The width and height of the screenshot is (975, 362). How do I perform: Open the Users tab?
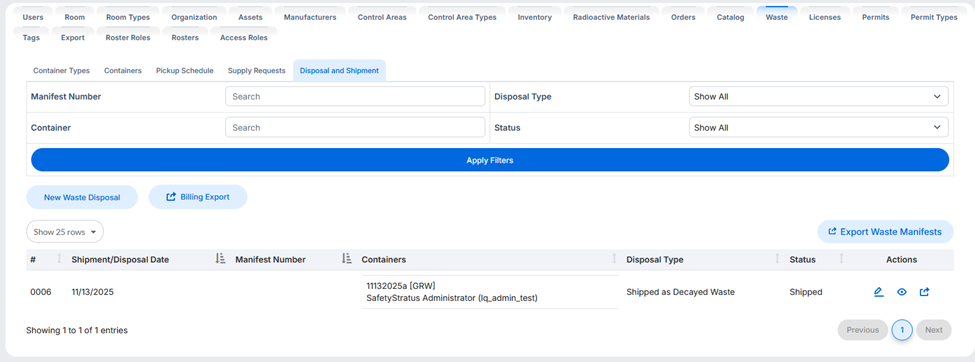coord(33,17)
